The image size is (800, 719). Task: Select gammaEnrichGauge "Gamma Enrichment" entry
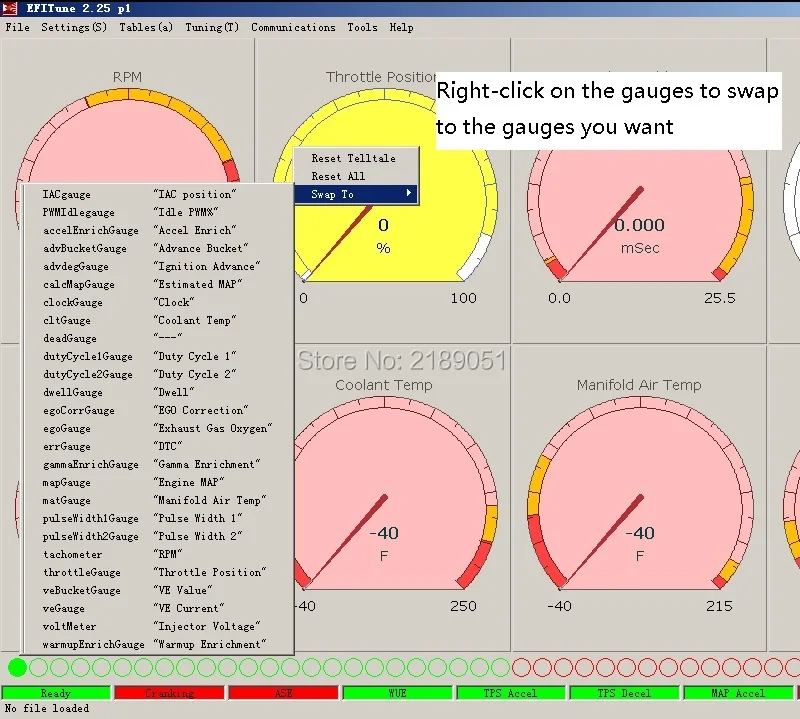[x=157, y=464]
